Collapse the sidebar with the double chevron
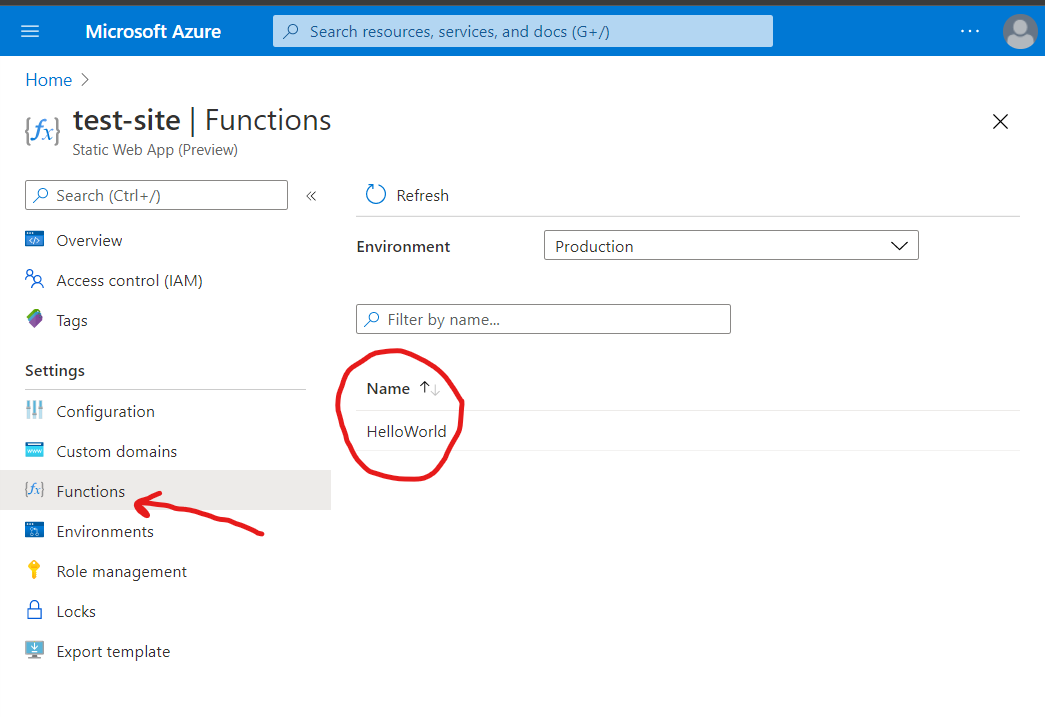The image size is (1045, 717). tap(311, 196)
